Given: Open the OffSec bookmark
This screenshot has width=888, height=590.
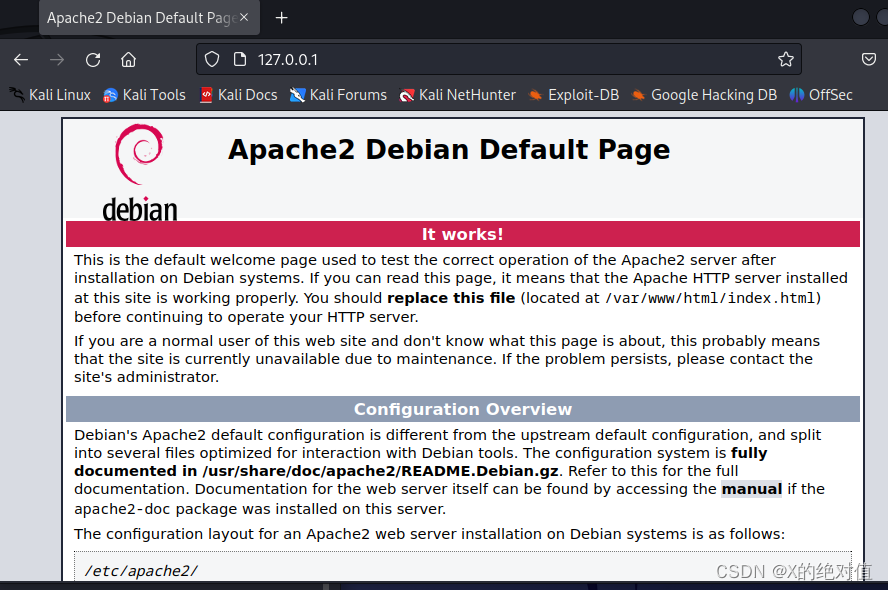Looking at the screenshot, I should (x=821, y=95).
